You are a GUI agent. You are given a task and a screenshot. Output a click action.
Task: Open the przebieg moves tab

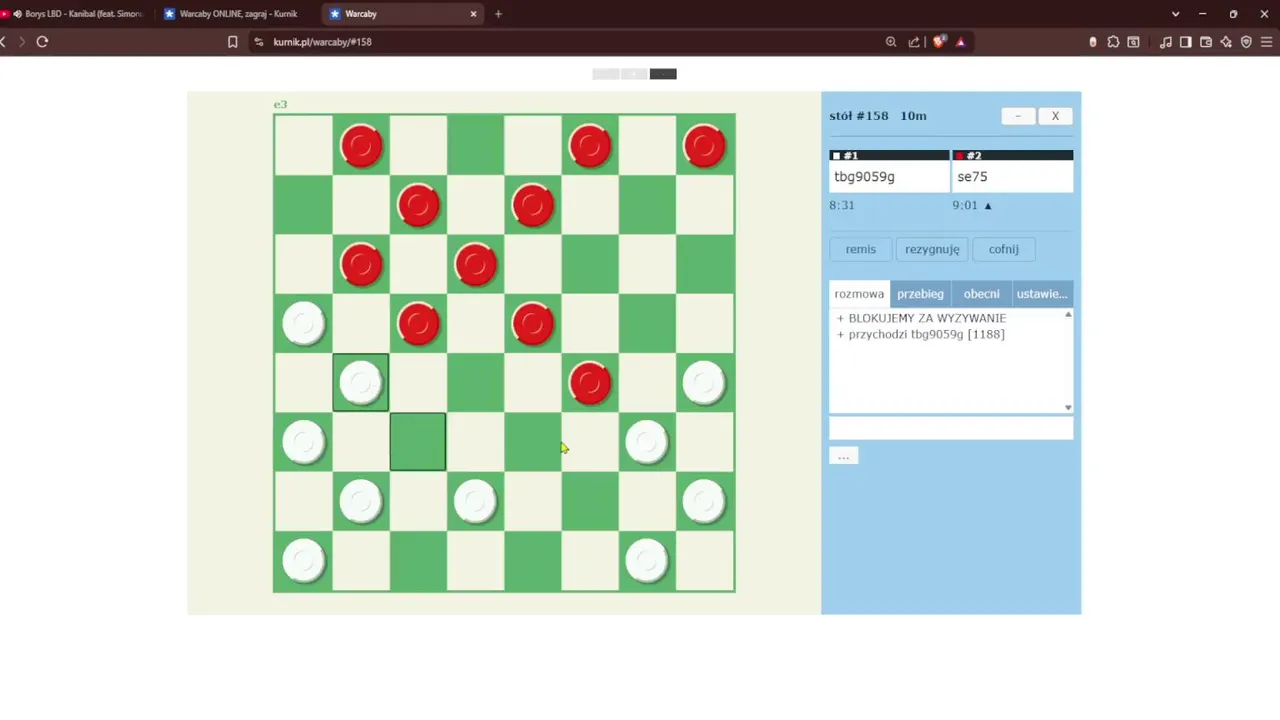click(x=920, y=294)
